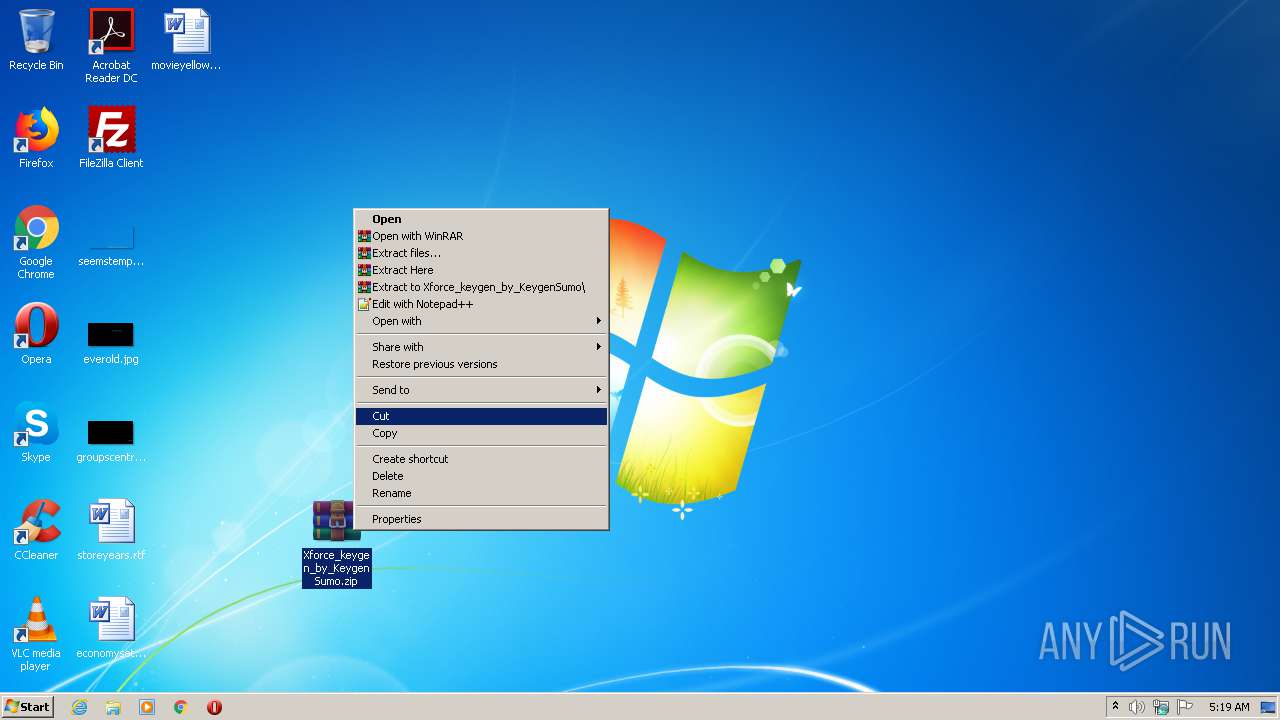Choose Open in the context menu
Image resolution: width=1280 pixels, height=720 pixels.
pos(481,219)
